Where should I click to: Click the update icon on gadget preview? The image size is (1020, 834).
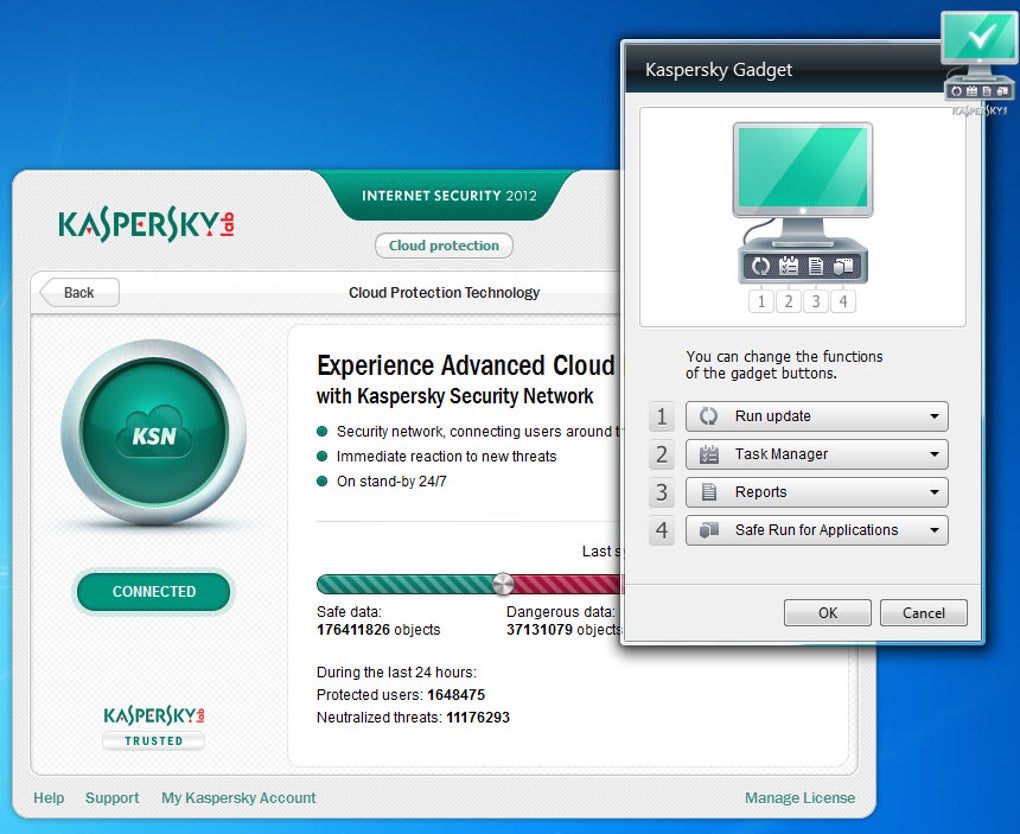pyautogui.click(x=760, y=266)
